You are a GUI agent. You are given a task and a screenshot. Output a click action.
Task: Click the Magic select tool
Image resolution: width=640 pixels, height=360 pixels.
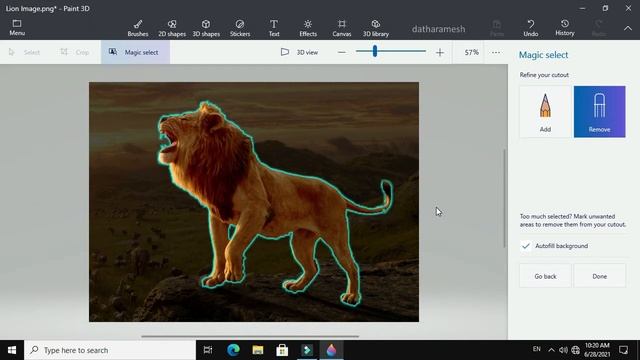tap(136, 52)
